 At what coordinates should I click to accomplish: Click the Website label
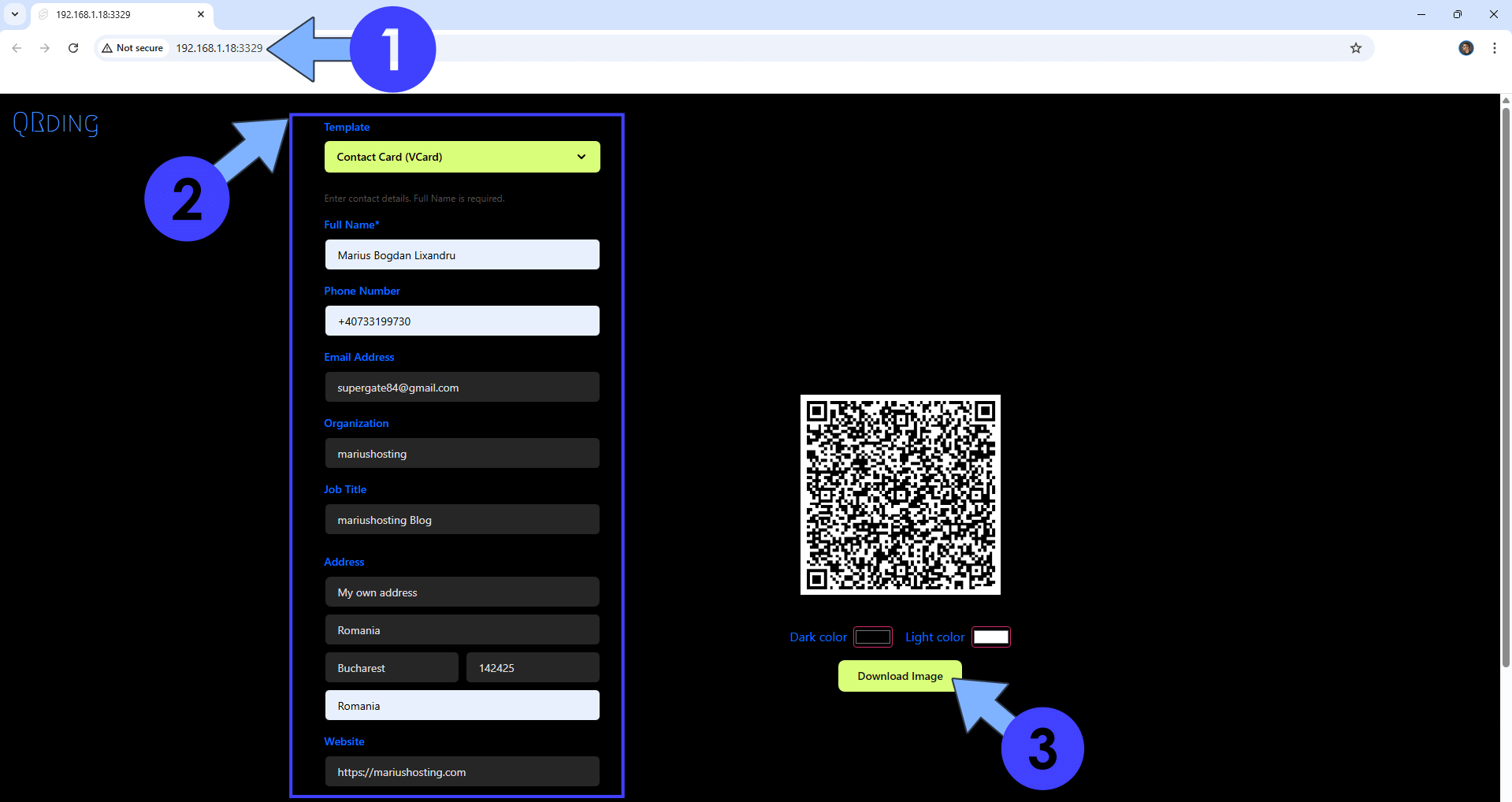344,741
